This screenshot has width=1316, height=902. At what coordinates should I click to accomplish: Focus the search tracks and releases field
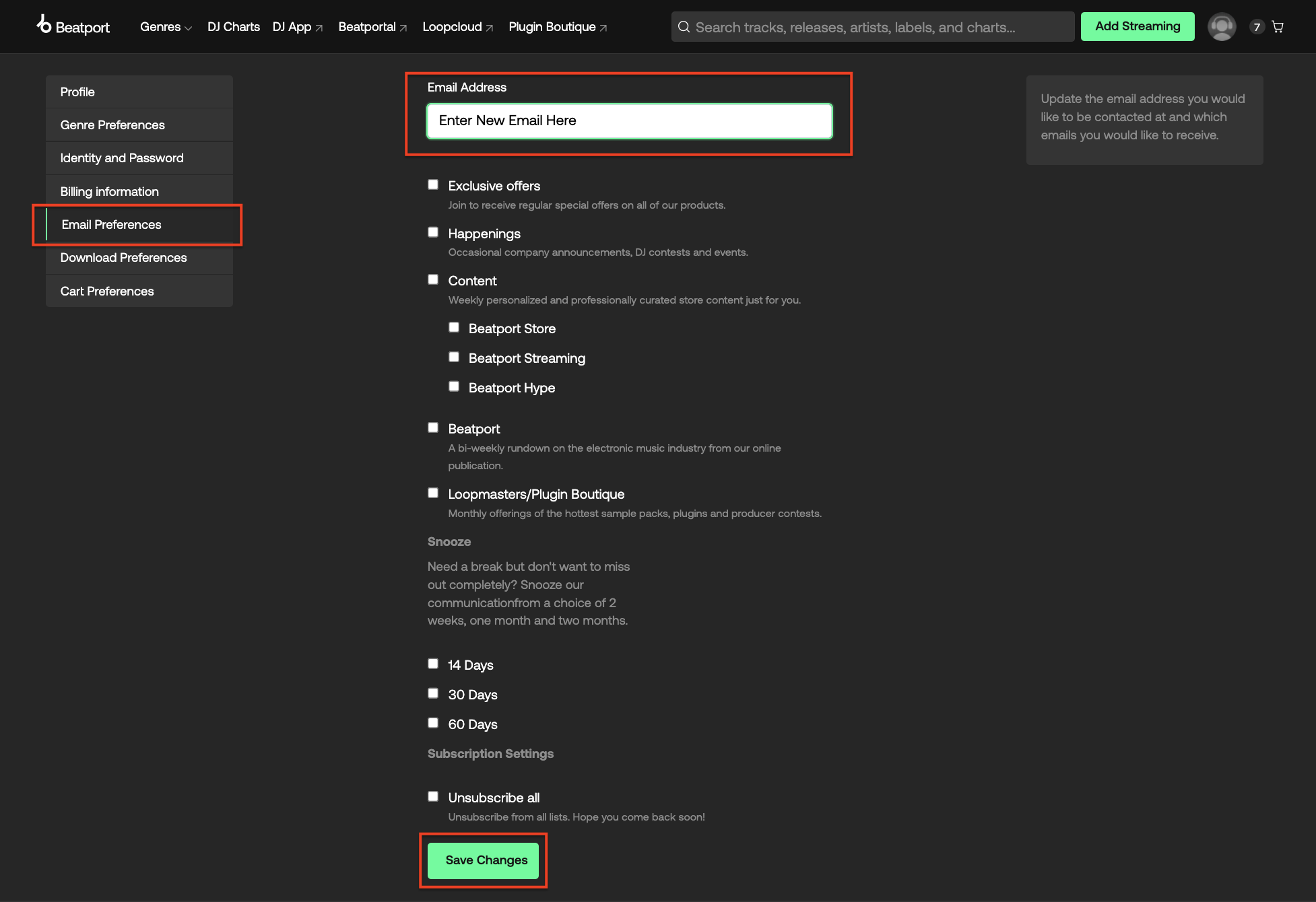[873, 27]
